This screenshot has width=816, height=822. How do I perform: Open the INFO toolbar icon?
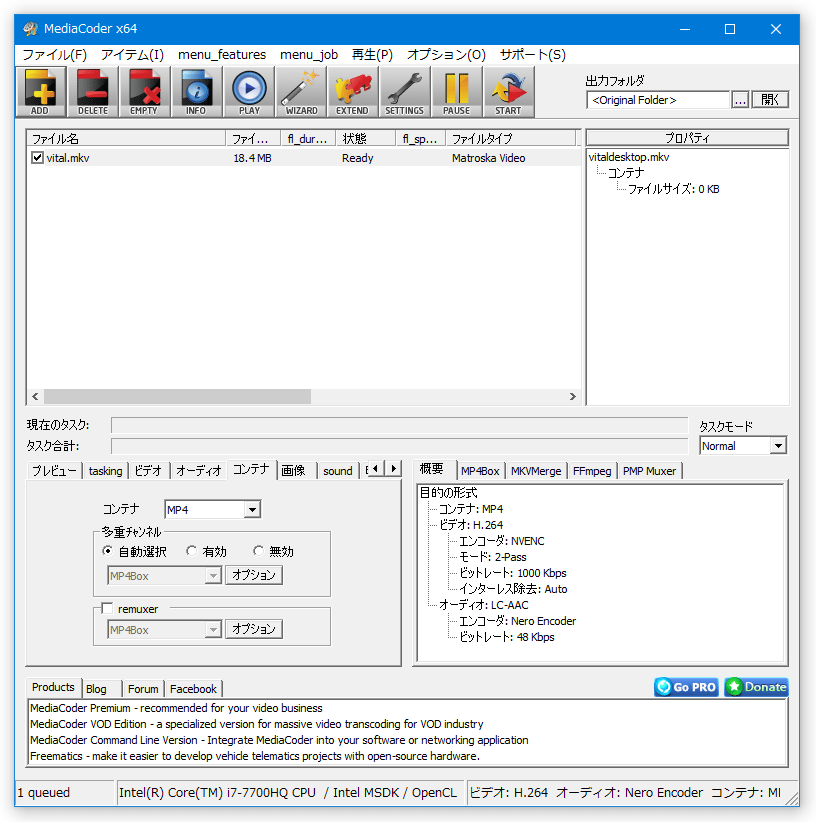pyautogui.click(x=196, y=91)
